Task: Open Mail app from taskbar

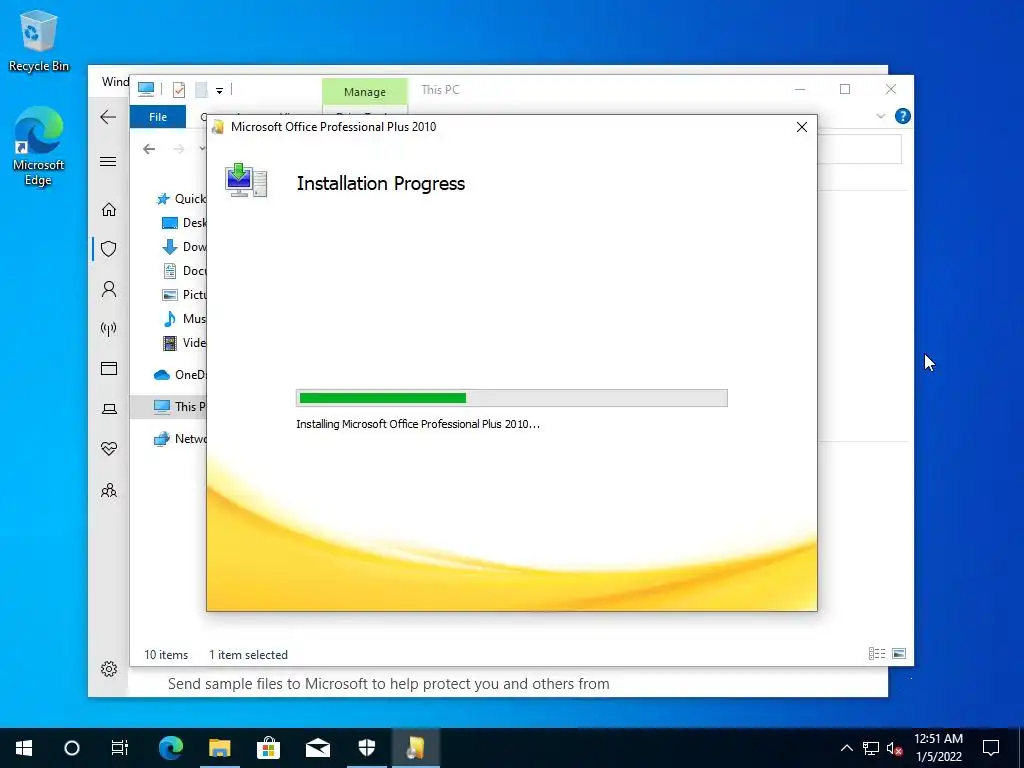Action: (x=317, y=748)
